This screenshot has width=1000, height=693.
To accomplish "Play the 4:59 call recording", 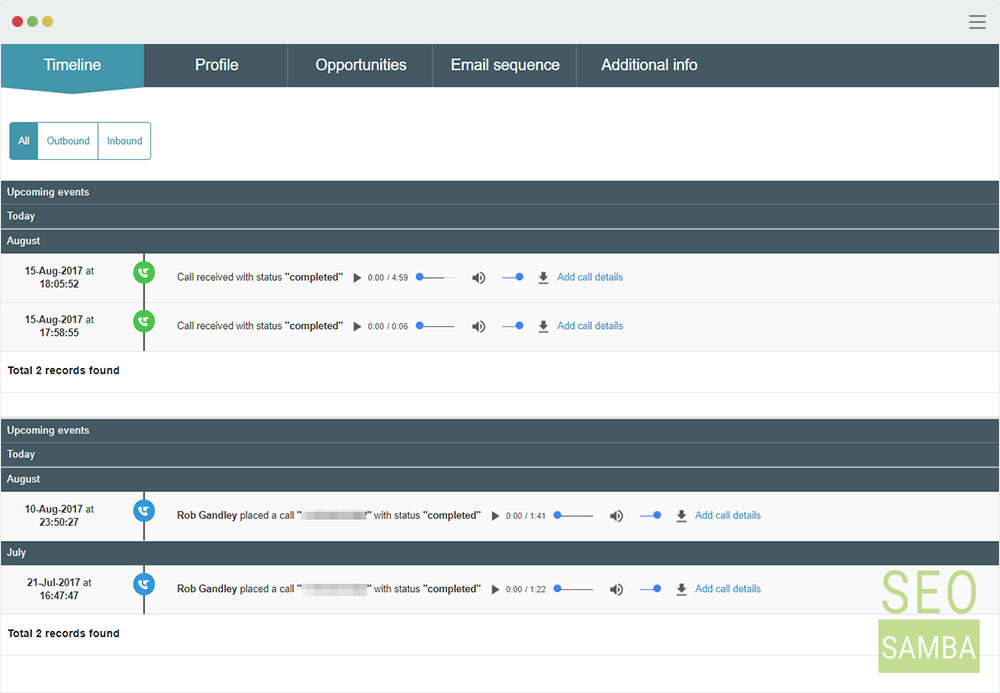I will tap(357, 277).
